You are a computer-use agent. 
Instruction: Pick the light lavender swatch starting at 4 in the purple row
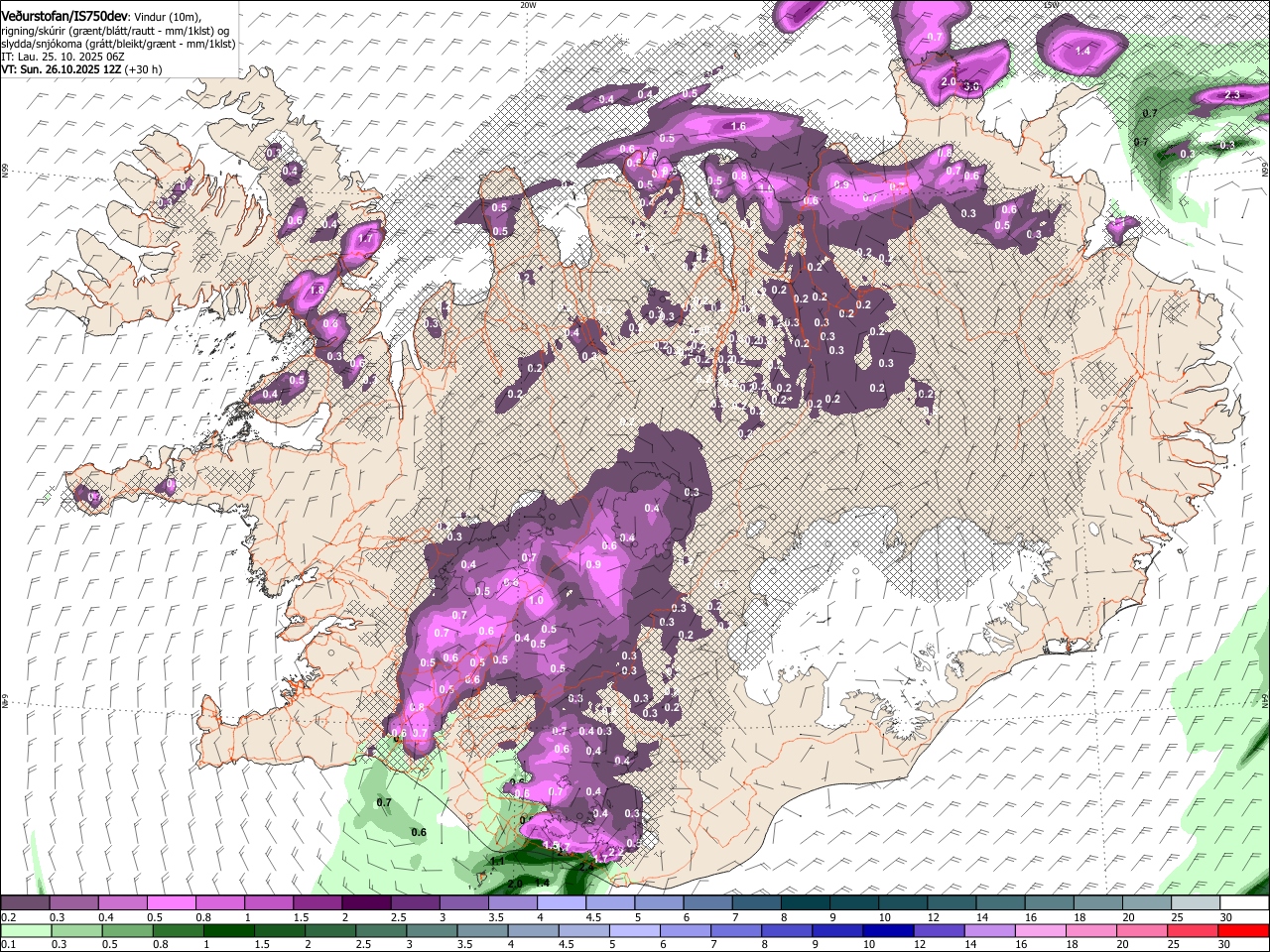pos(561,902)
